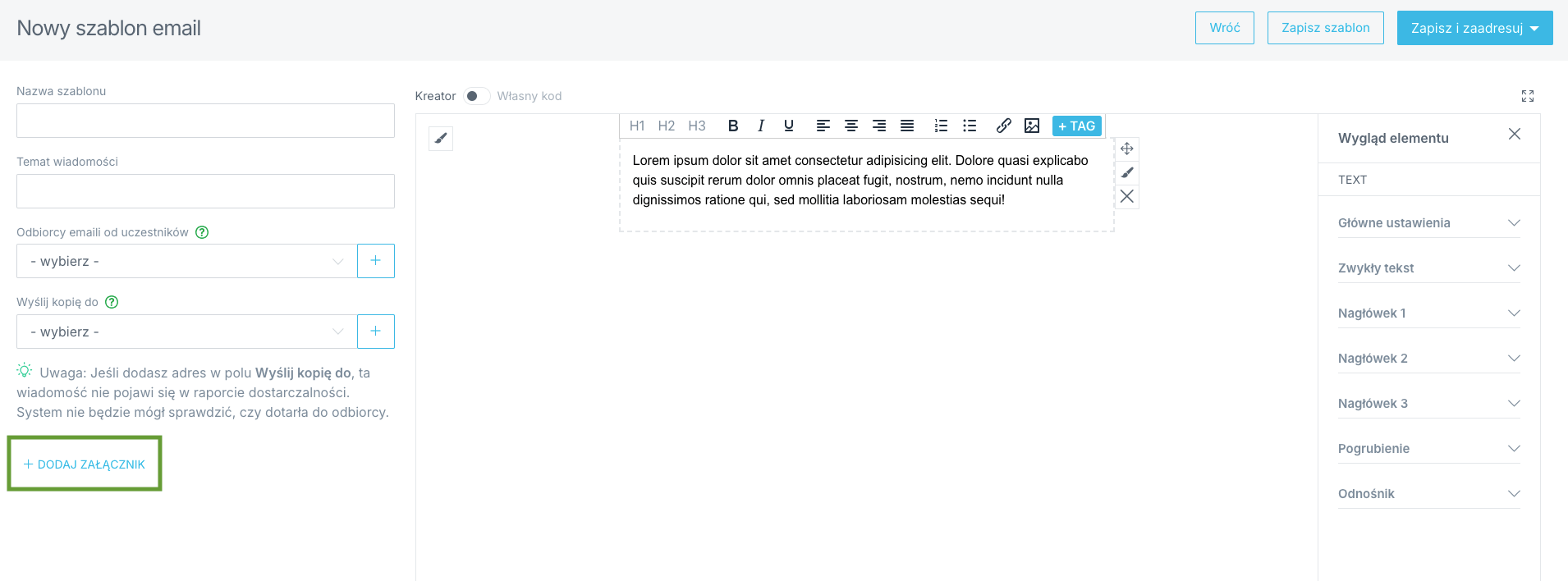1568x581 pixels.
Task: Open the Odbiorcy emaili od uczestników dropdown
Action: click(186, 261)
